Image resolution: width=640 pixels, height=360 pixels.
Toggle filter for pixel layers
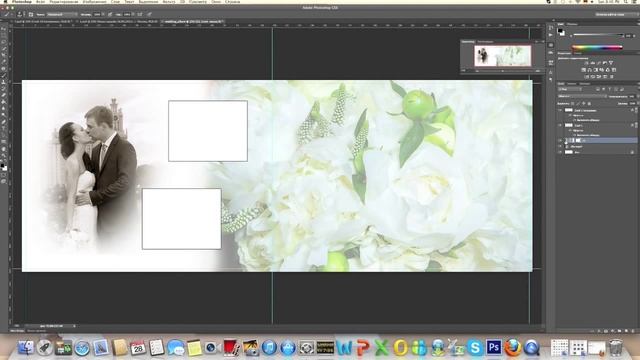[598, 89]
